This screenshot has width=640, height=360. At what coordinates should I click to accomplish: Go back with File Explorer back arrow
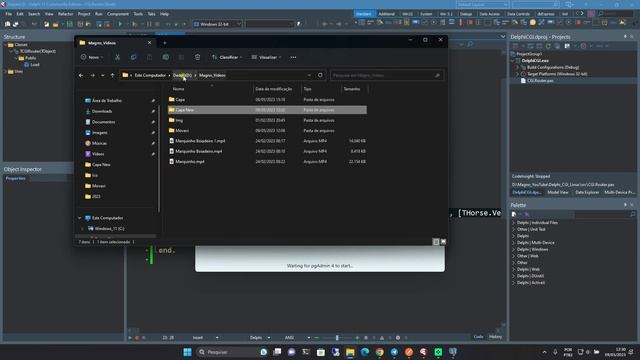(81, 76)
